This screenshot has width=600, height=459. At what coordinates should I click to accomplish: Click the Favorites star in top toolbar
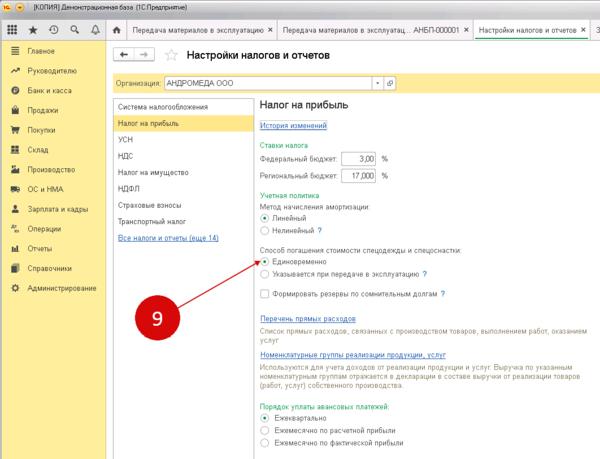coord(32,30)
